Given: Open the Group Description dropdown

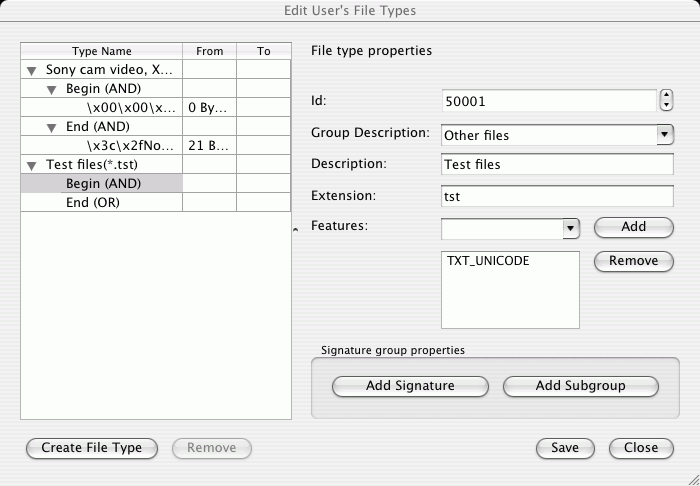Looking at the screenshot, I should point(665,134).
